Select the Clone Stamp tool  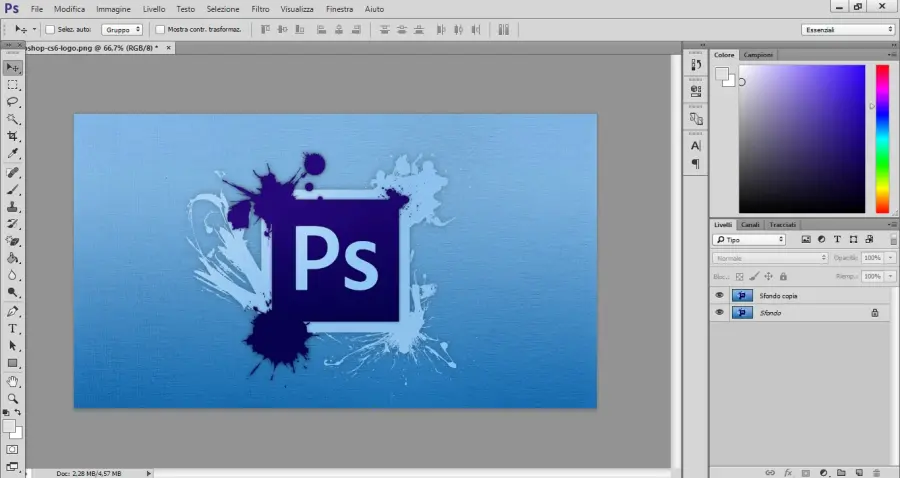13,207
